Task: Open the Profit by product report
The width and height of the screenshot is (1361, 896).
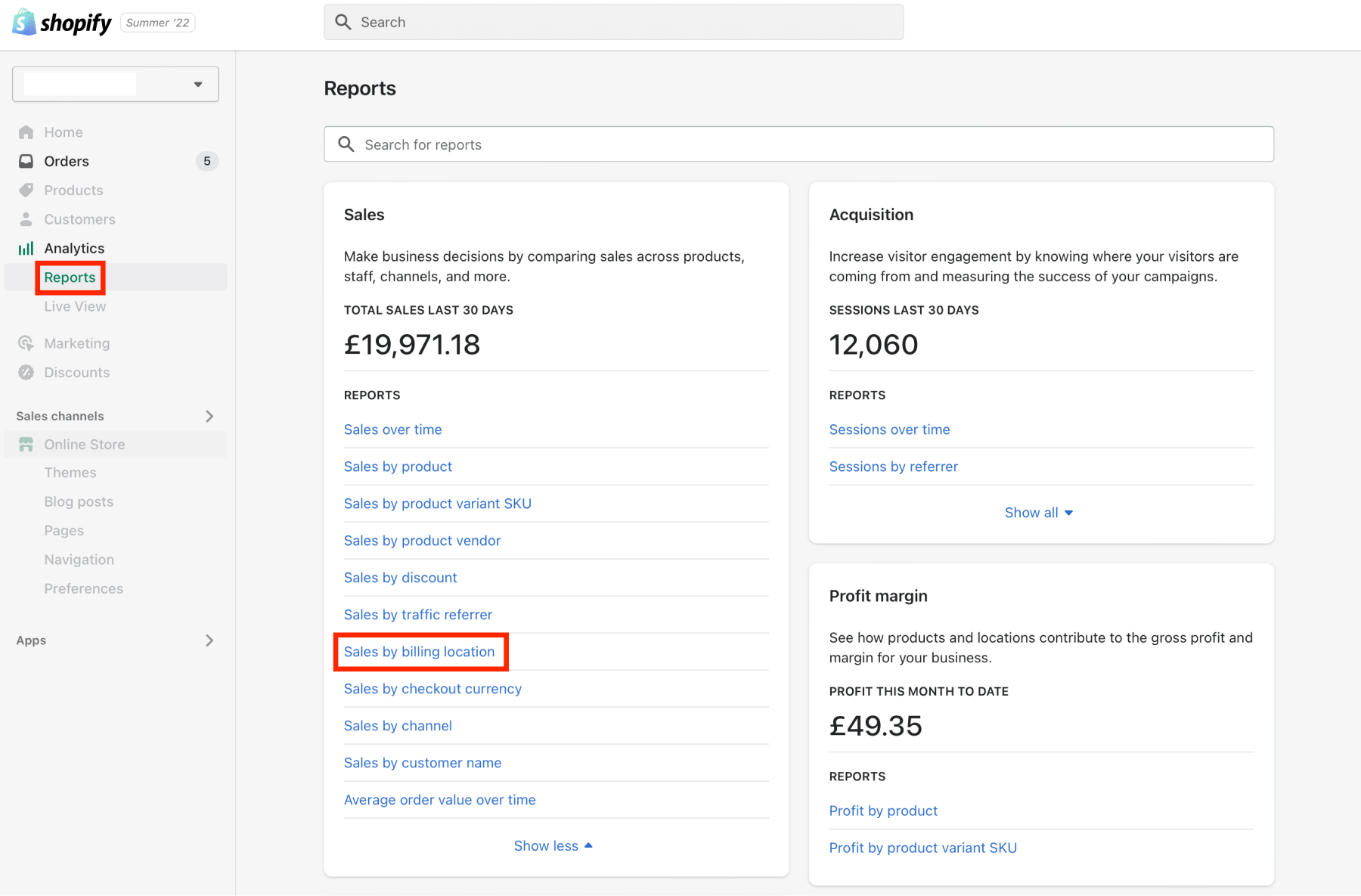Action: [883, 811]
